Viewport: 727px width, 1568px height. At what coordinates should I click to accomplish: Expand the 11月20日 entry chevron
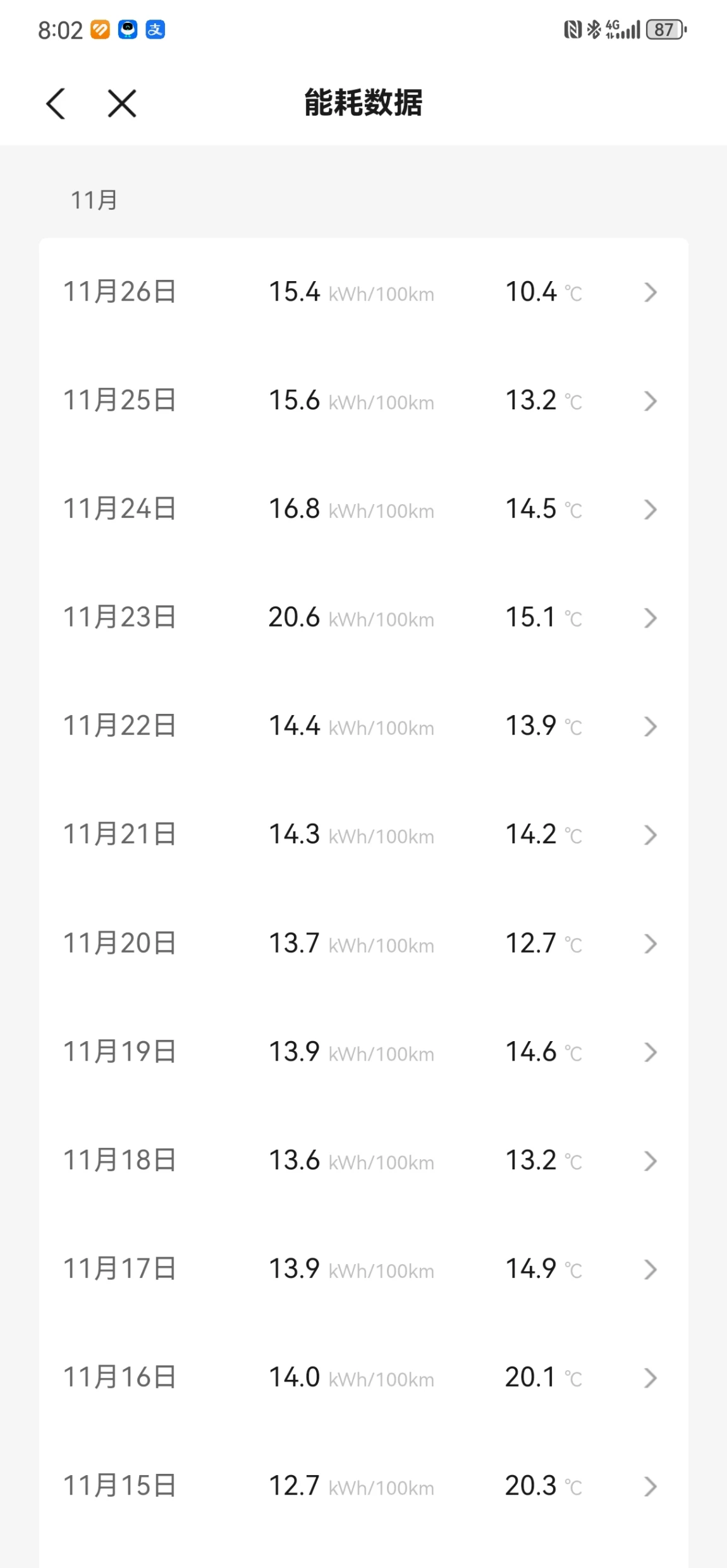pos(650,944)
